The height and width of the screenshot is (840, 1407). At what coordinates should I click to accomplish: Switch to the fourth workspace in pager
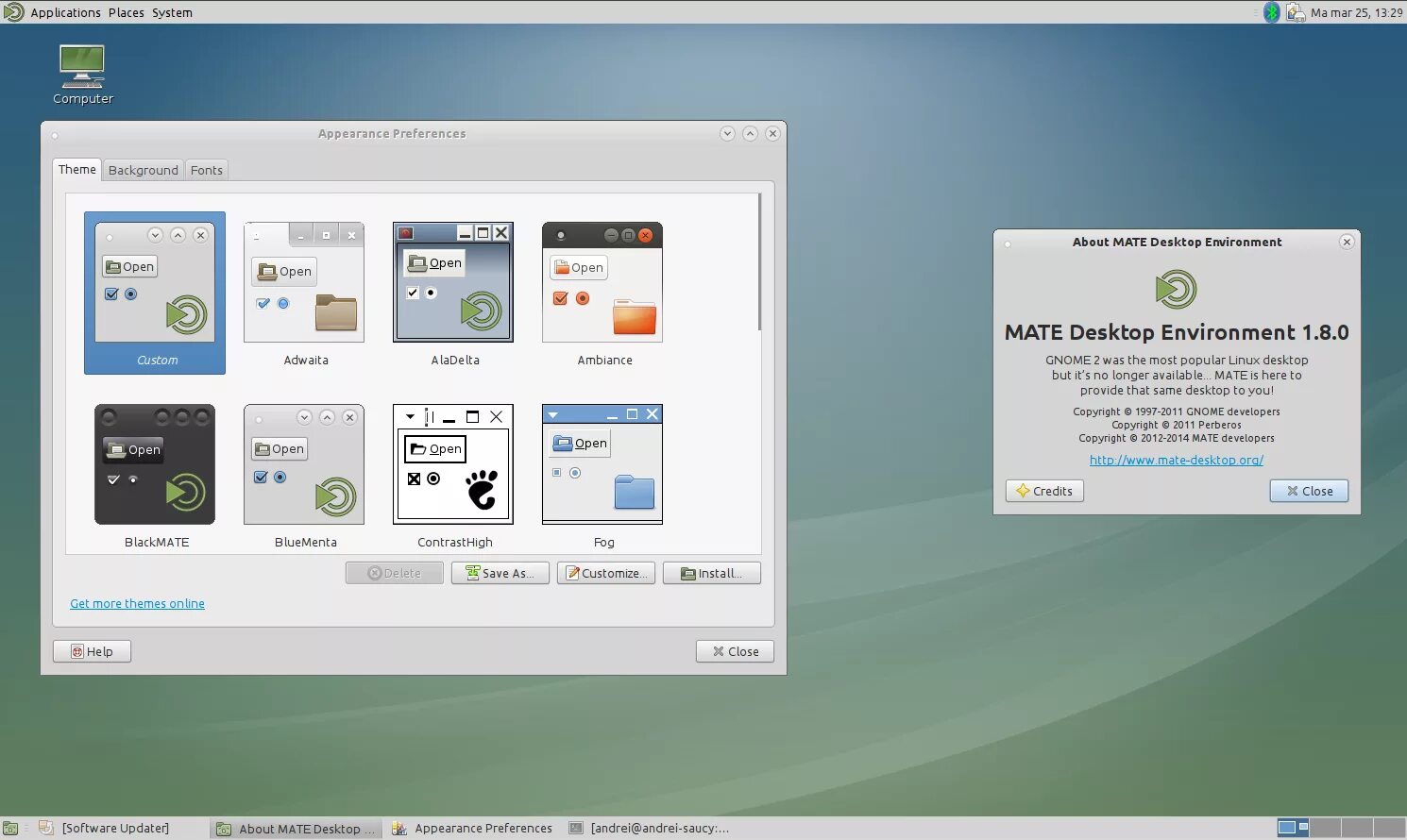1389,828
